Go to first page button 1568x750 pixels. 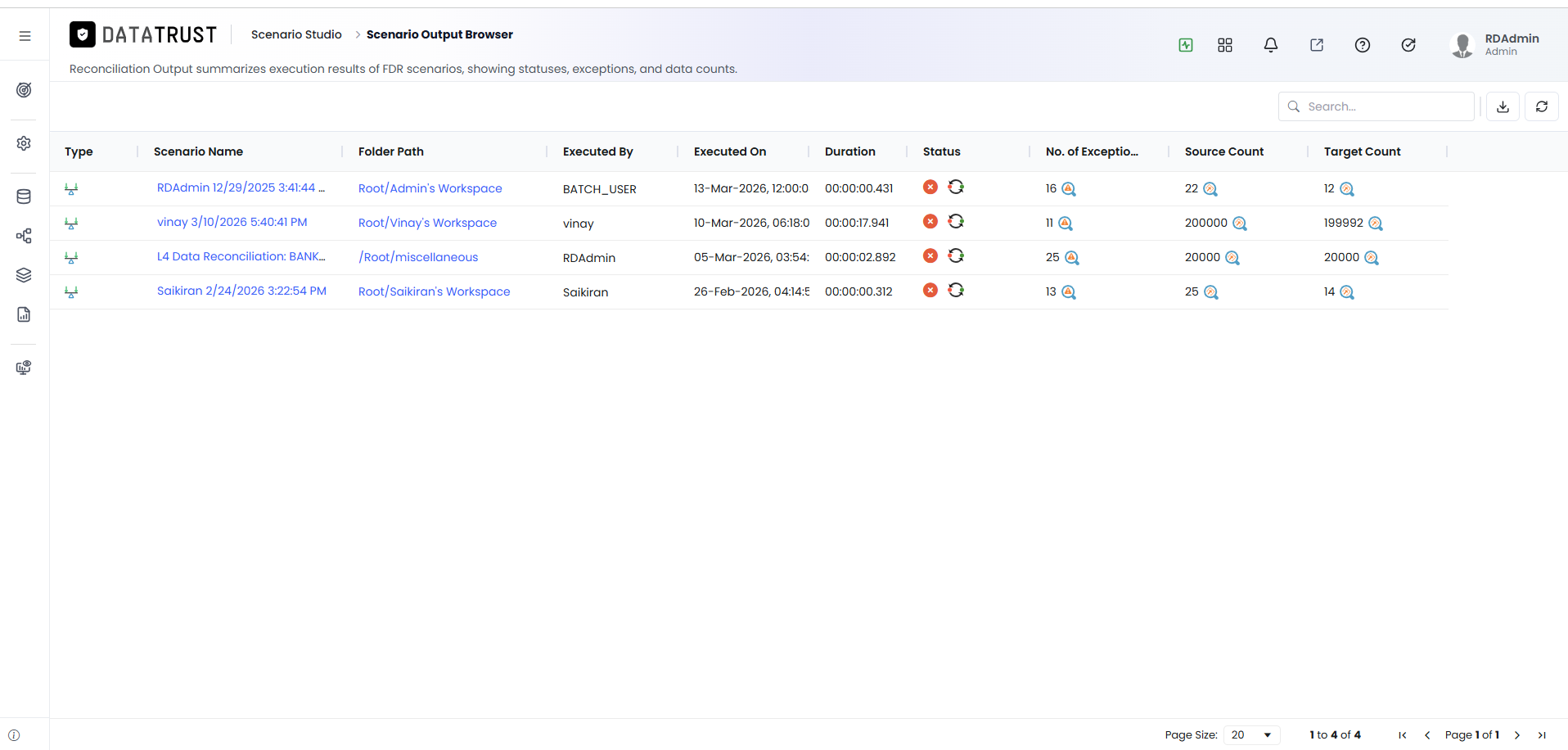point(1403,735)
